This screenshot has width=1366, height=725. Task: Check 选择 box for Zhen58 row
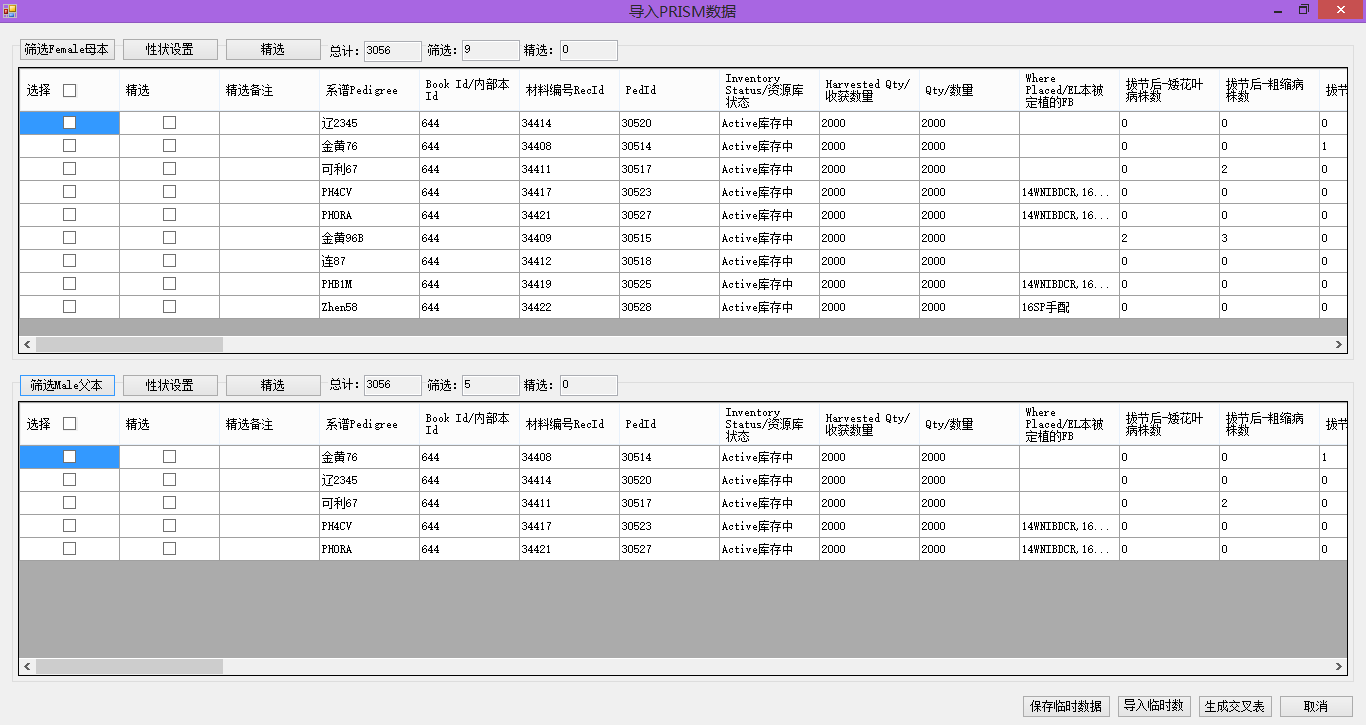(x=69, y=307)
